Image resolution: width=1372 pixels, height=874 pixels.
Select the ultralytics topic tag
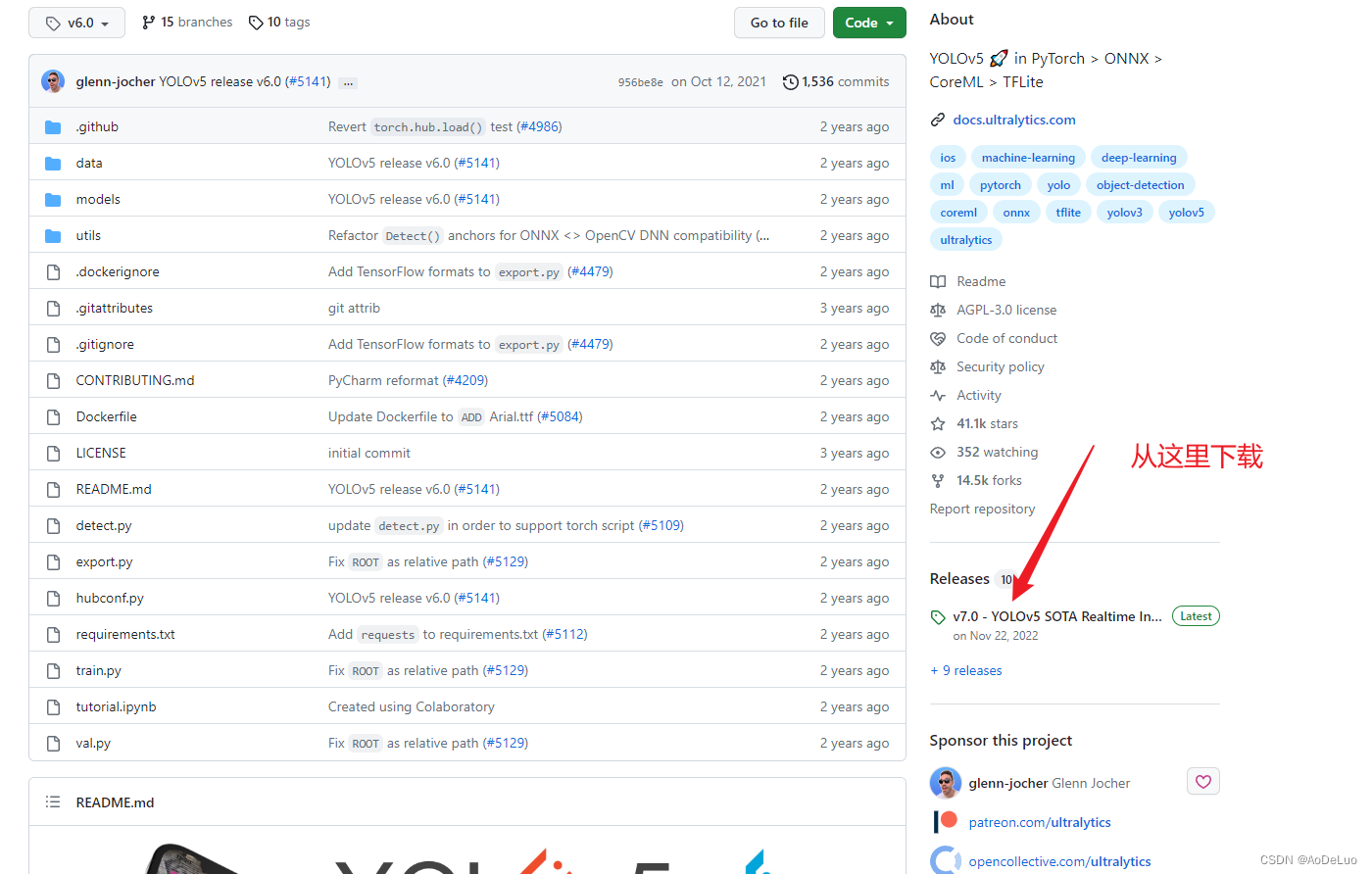[x=966, y=239]
